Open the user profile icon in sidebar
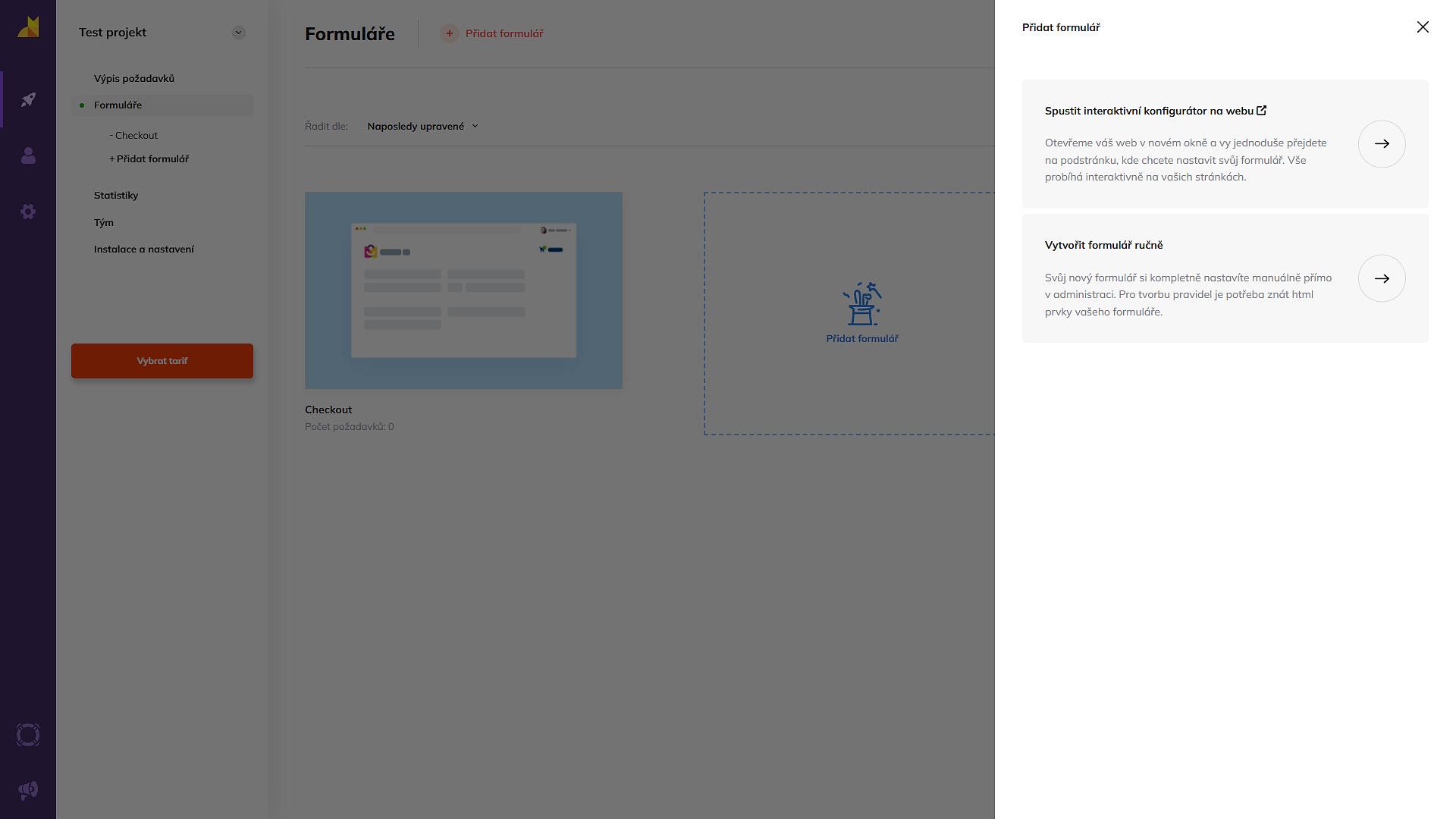Image resolution: width=1456 pixels, height=819 pixels. point(28,155)
